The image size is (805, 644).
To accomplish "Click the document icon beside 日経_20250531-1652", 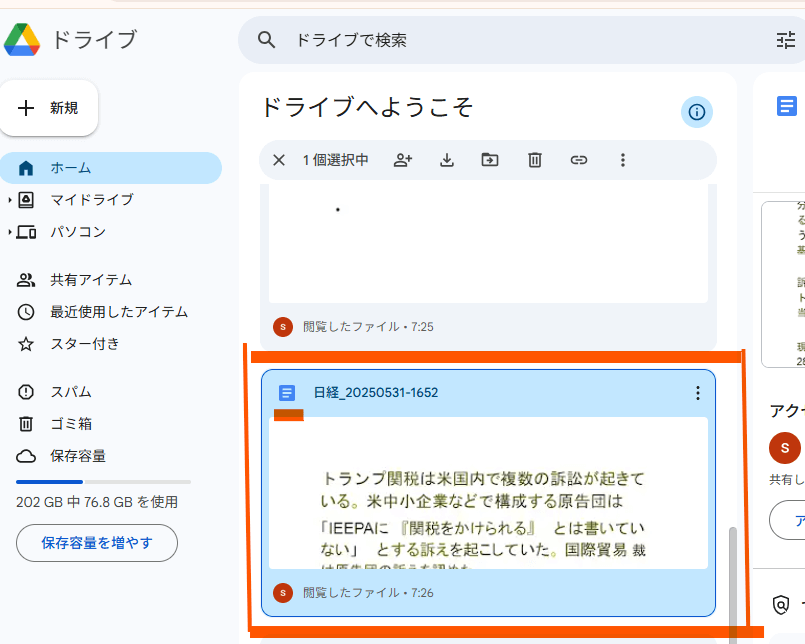I will [287, 393].
